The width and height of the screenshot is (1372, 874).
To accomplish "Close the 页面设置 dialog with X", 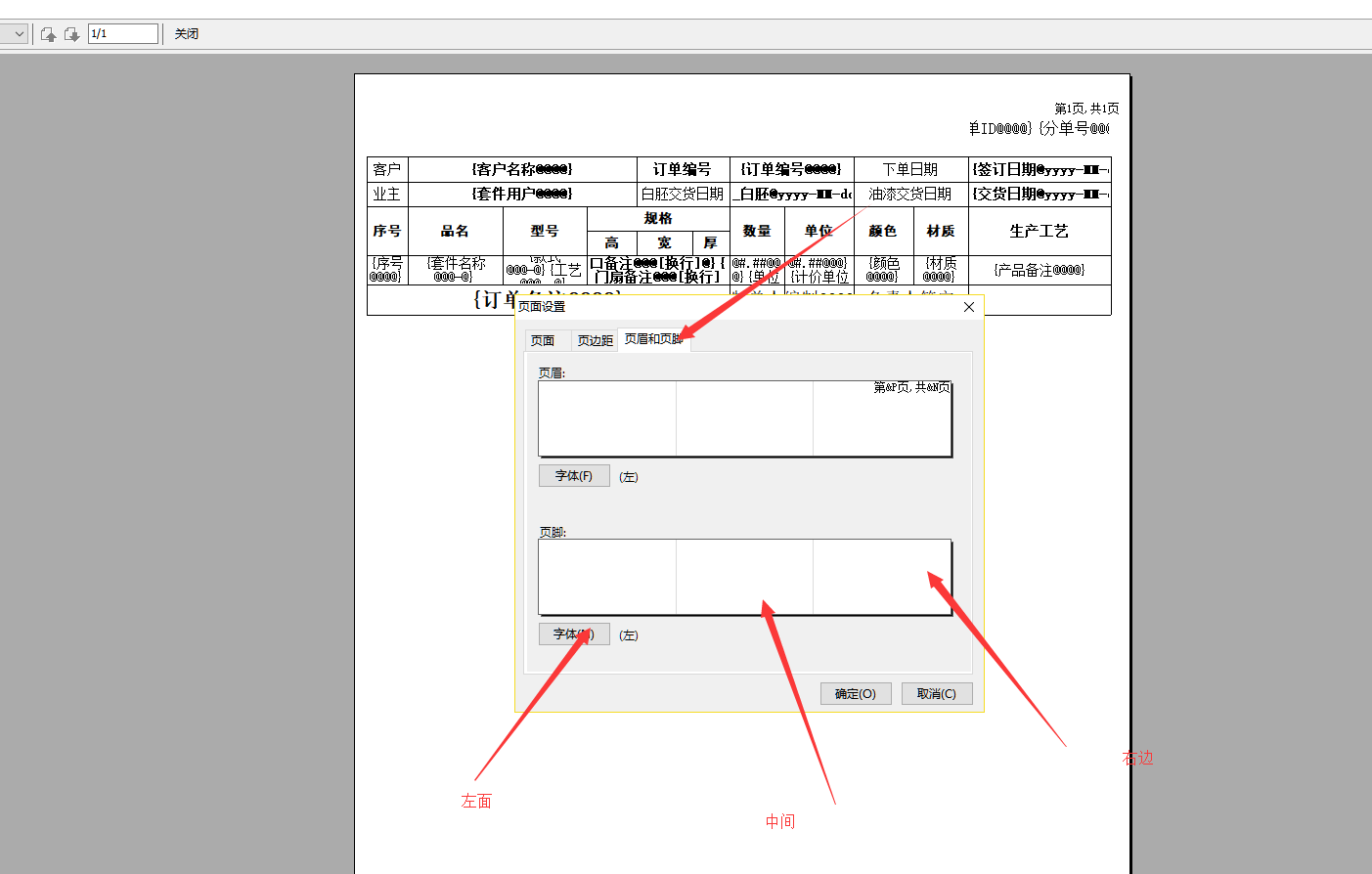I will tap(968, 307).
